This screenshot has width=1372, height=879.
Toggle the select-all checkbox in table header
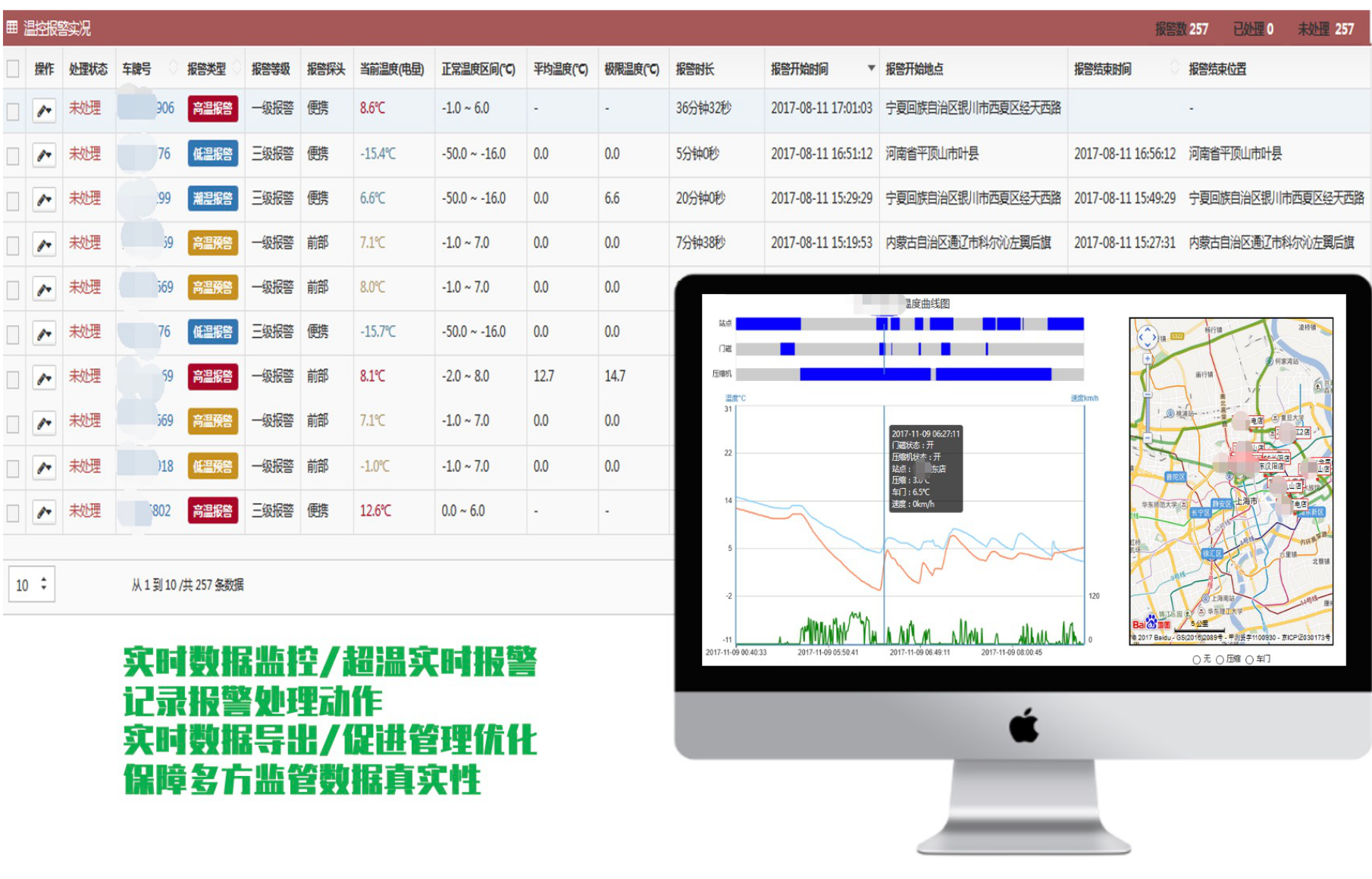pos(13,69)
